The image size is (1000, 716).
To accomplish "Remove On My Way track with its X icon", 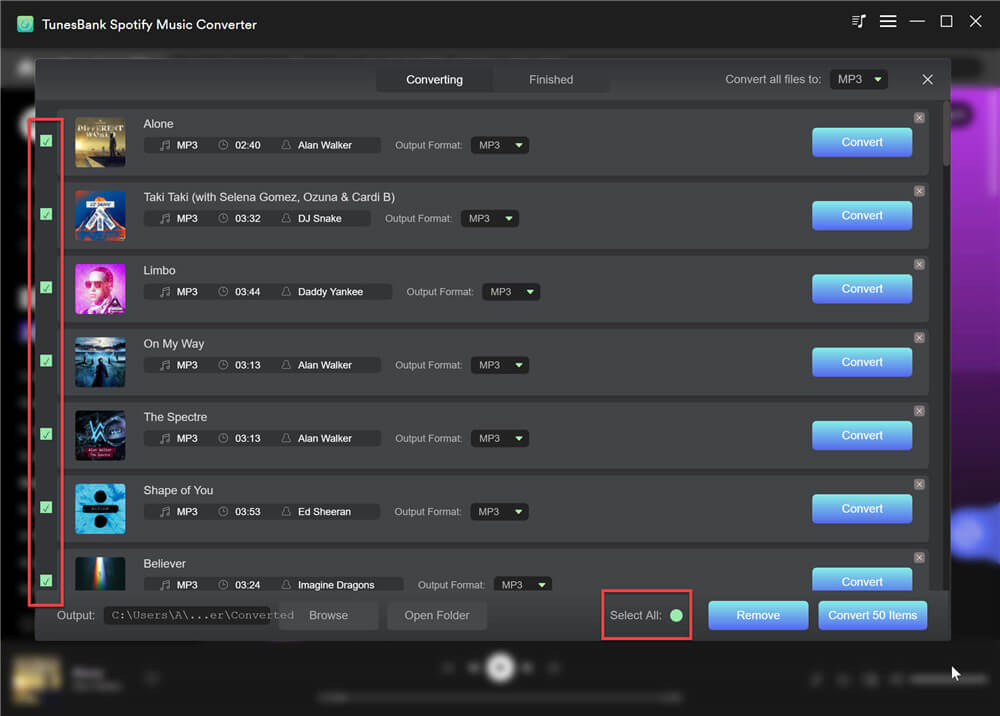I will [919, 338].
